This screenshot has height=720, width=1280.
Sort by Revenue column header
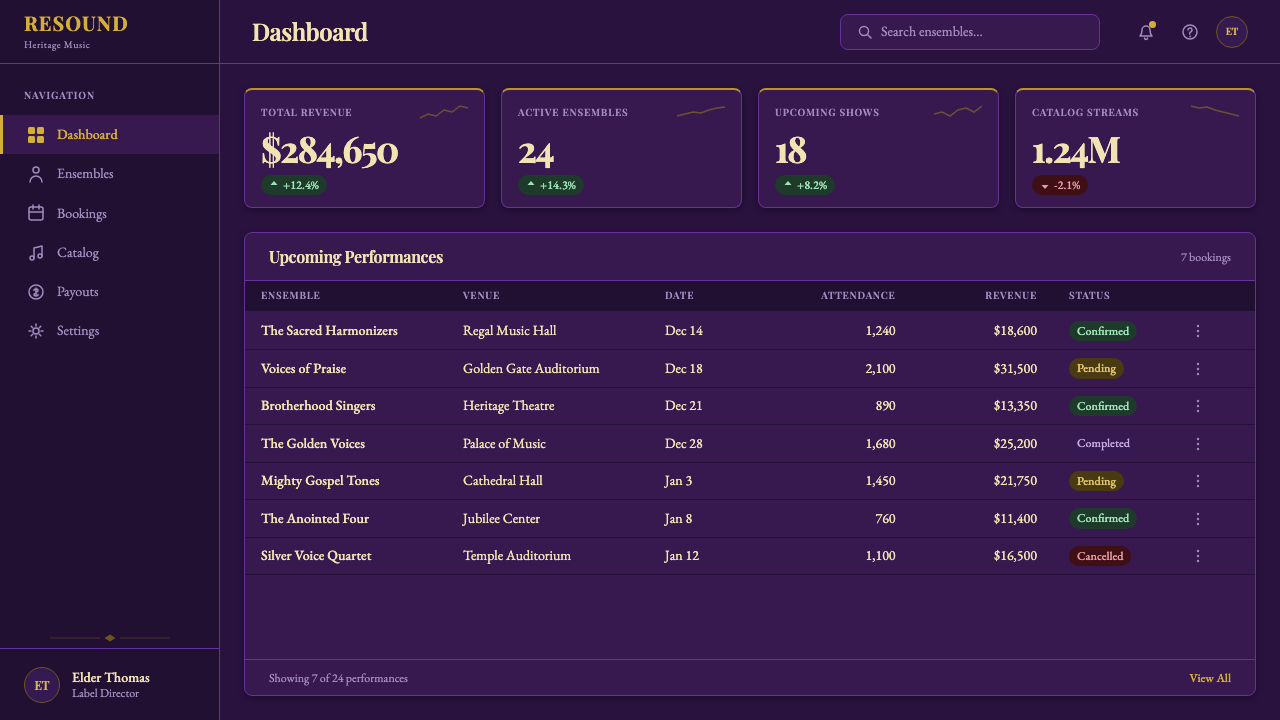1011,296
